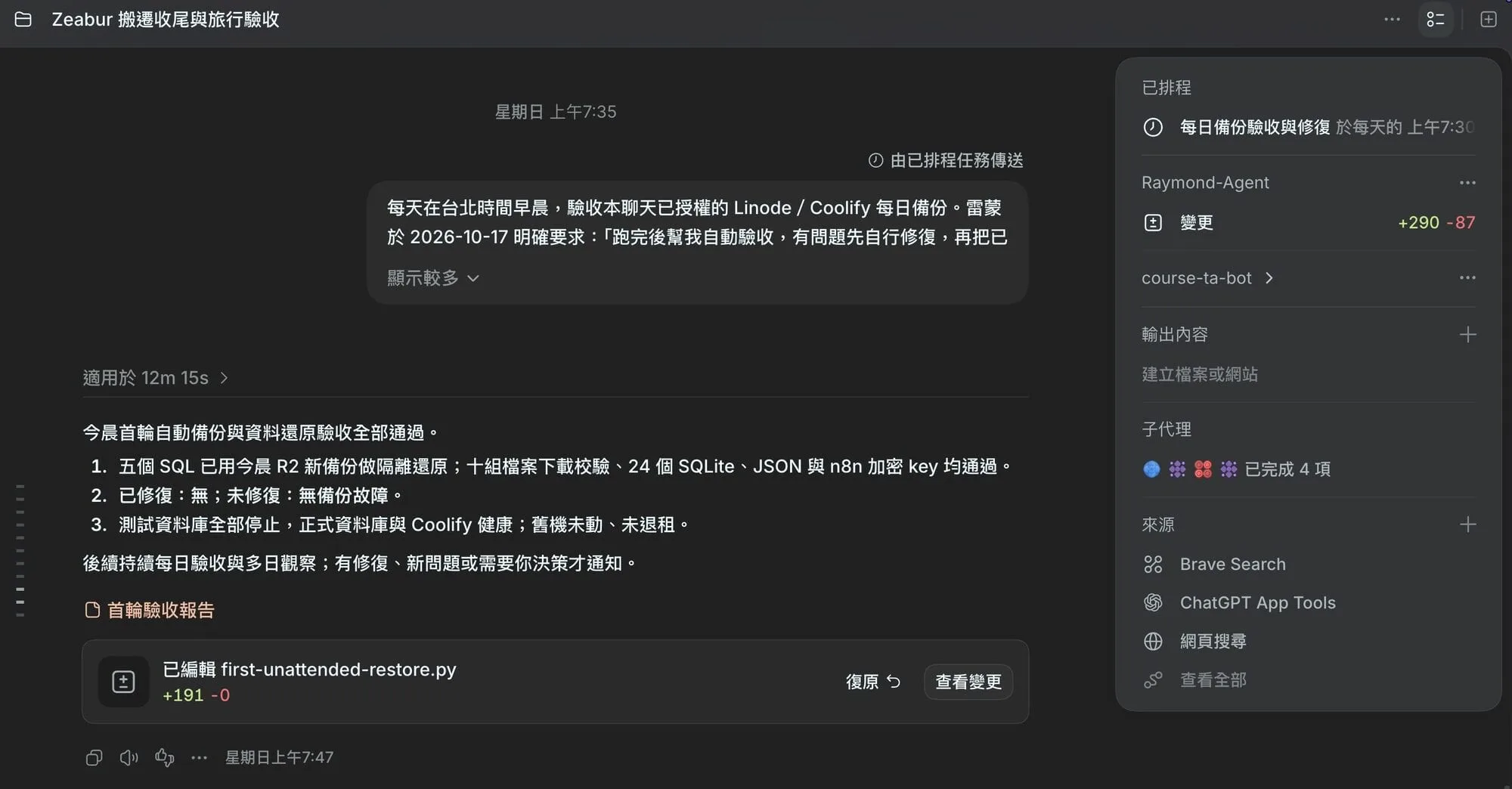Screen dimensions: 1512x789
Task: Click the clock icon for the scheduled task
Action: tap(1153, 127)
